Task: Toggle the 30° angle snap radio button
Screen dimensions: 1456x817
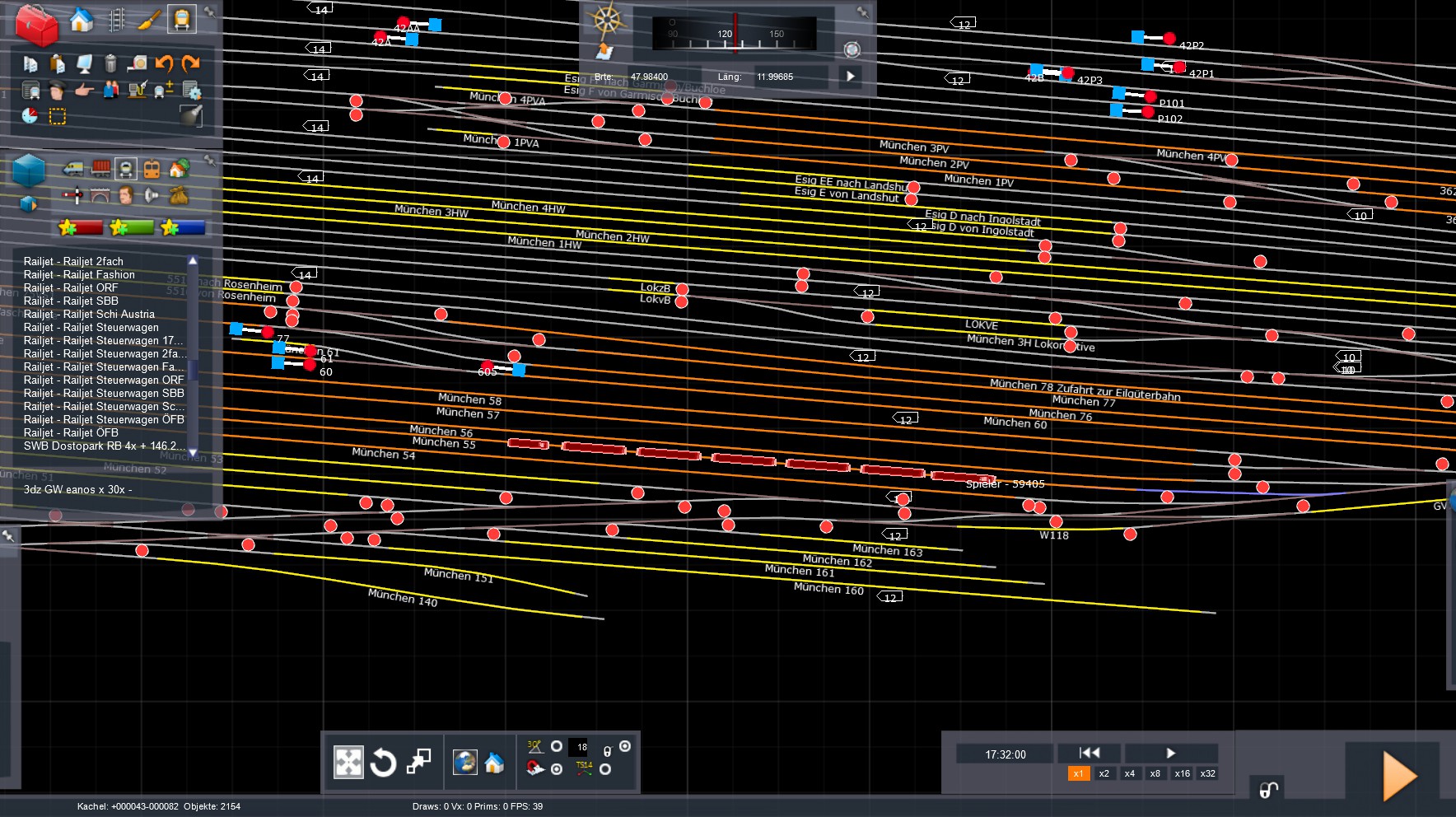Action: [x=557, y=746]
